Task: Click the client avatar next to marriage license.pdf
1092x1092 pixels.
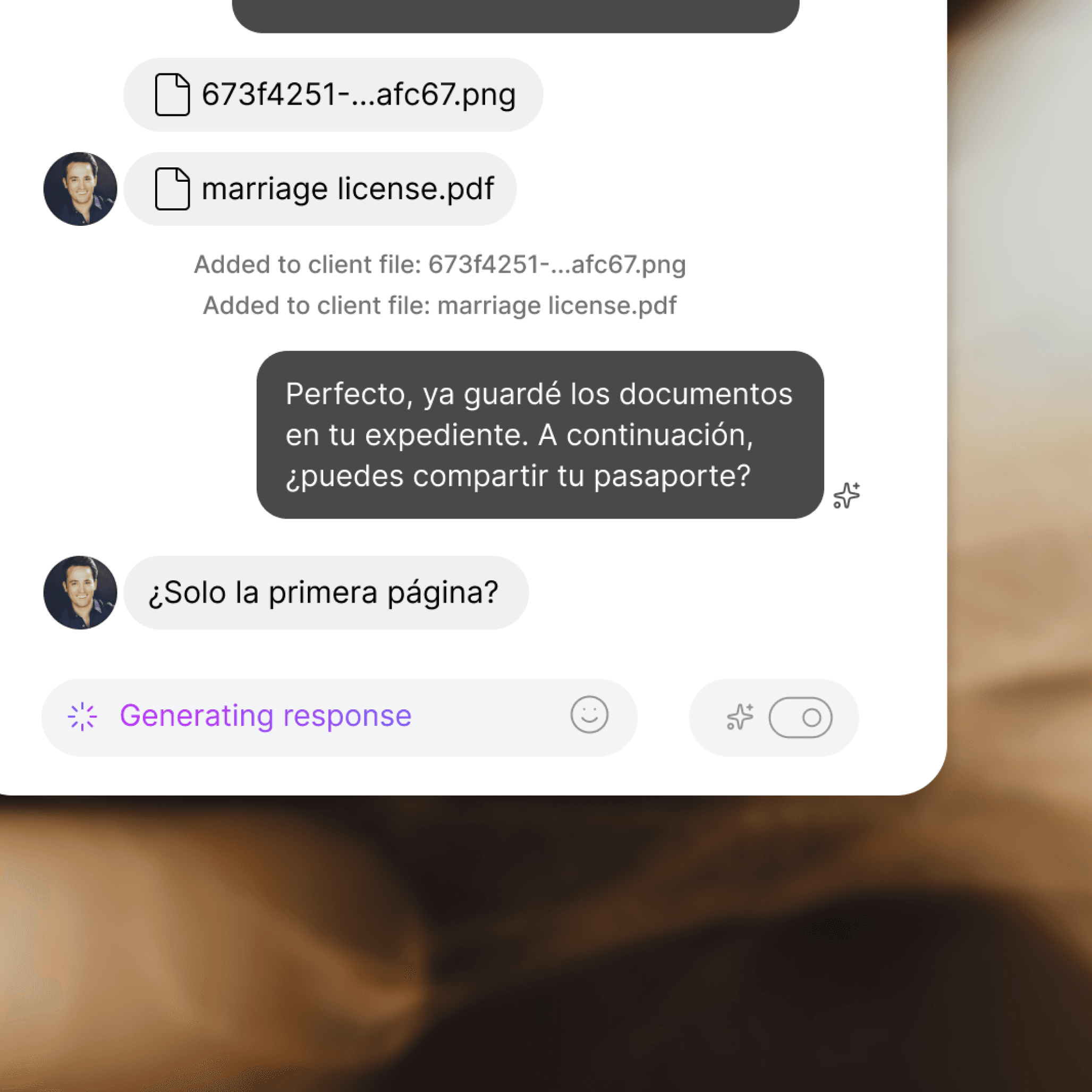Action: pos(80,189)
